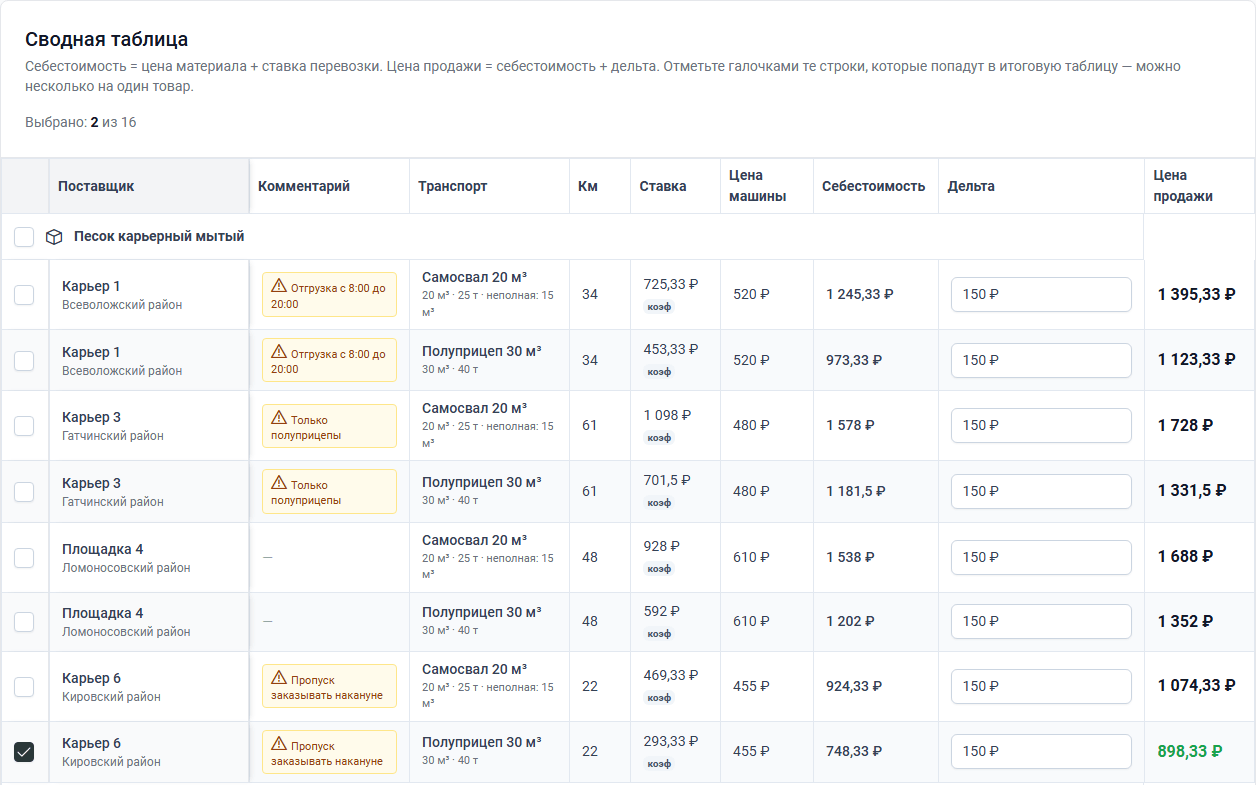The width and height of the screenshot is (1256, 785).
Task: Click the box icon beside Песок карьерный мытый
Action: point(54,237)
